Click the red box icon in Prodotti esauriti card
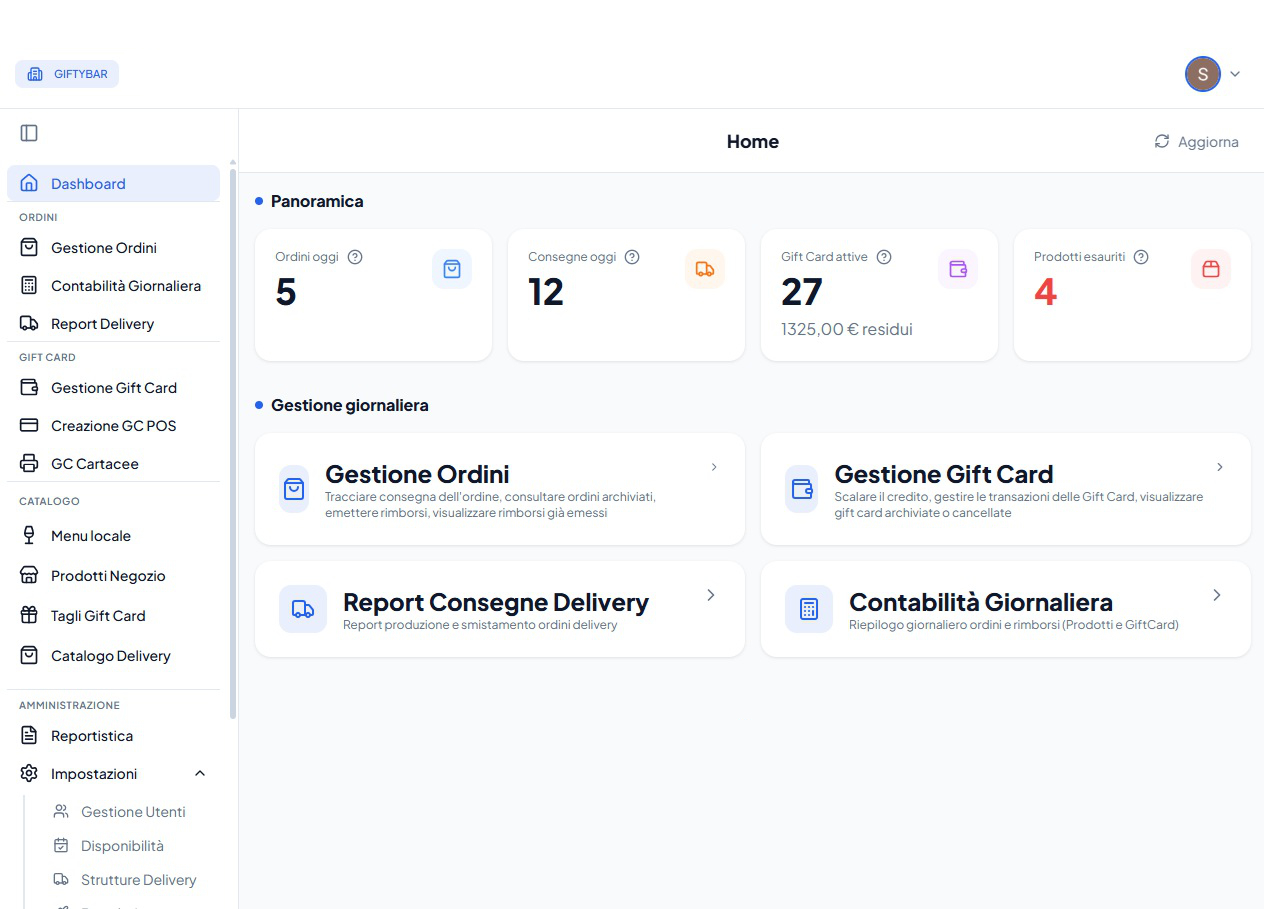Screen dimensions: 1264x909 [x=1211, y=269]
